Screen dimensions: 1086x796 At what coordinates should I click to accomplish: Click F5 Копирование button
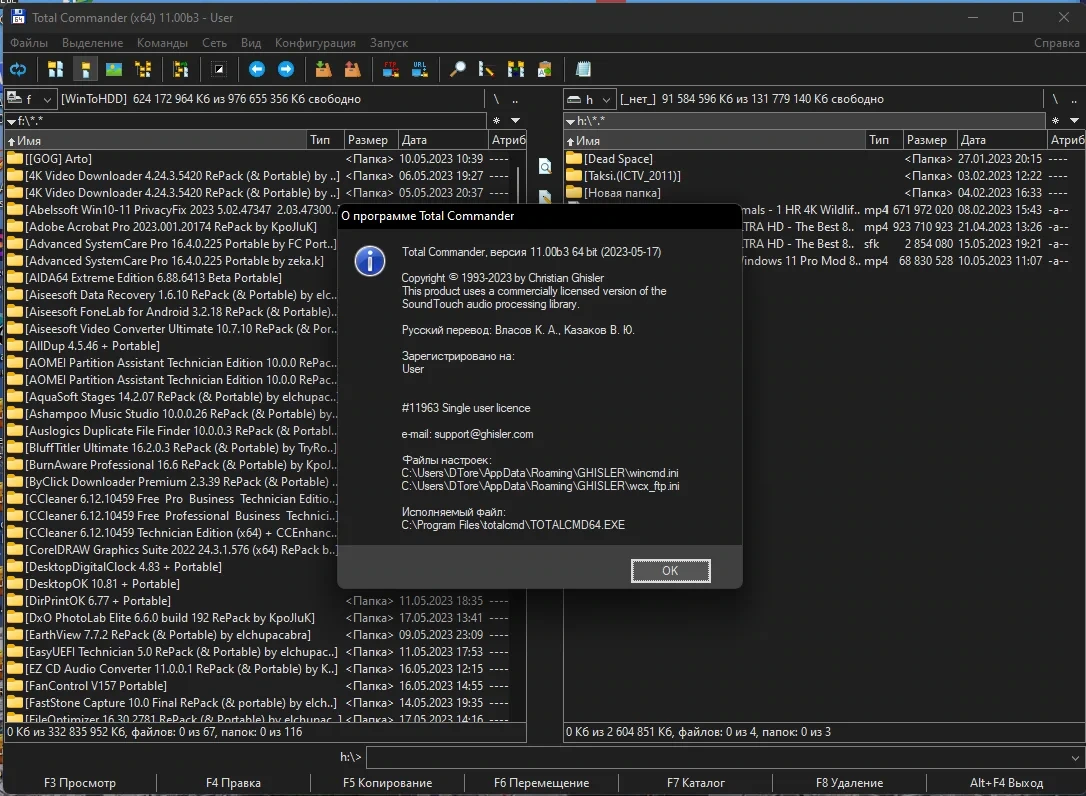387,783
